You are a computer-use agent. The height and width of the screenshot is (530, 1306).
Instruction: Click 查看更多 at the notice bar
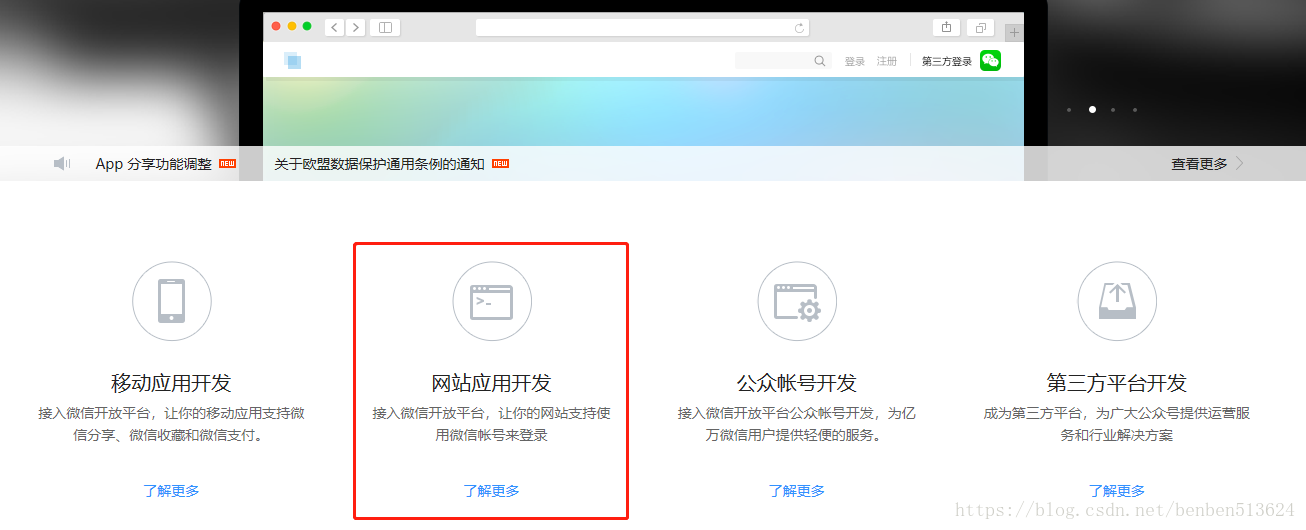click(1199, 164)
